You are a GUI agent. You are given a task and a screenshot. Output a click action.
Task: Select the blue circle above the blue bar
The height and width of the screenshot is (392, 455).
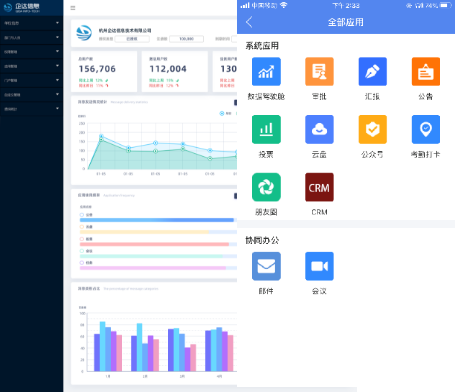click(82, 215)
